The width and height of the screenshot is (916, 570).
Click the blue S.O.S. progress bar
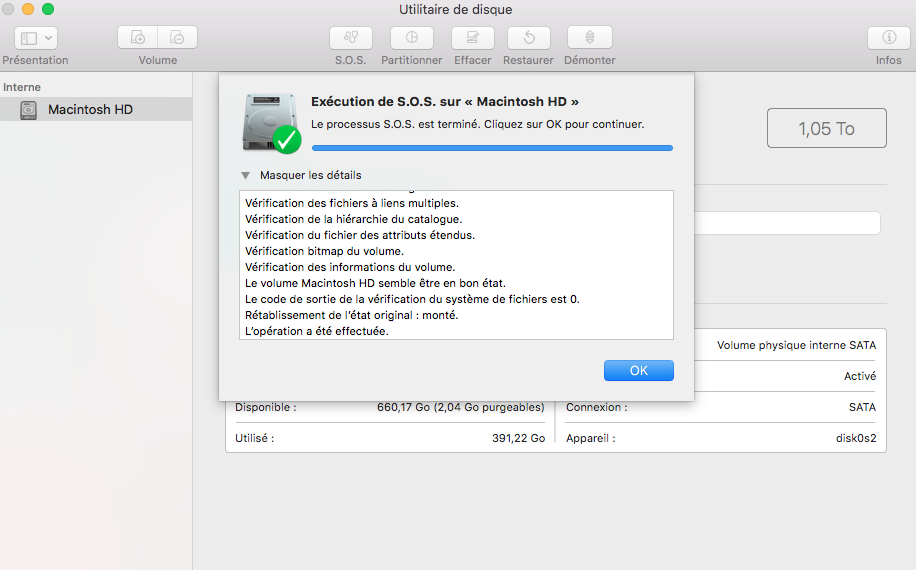pyautogui.click(x=492, y=147)
